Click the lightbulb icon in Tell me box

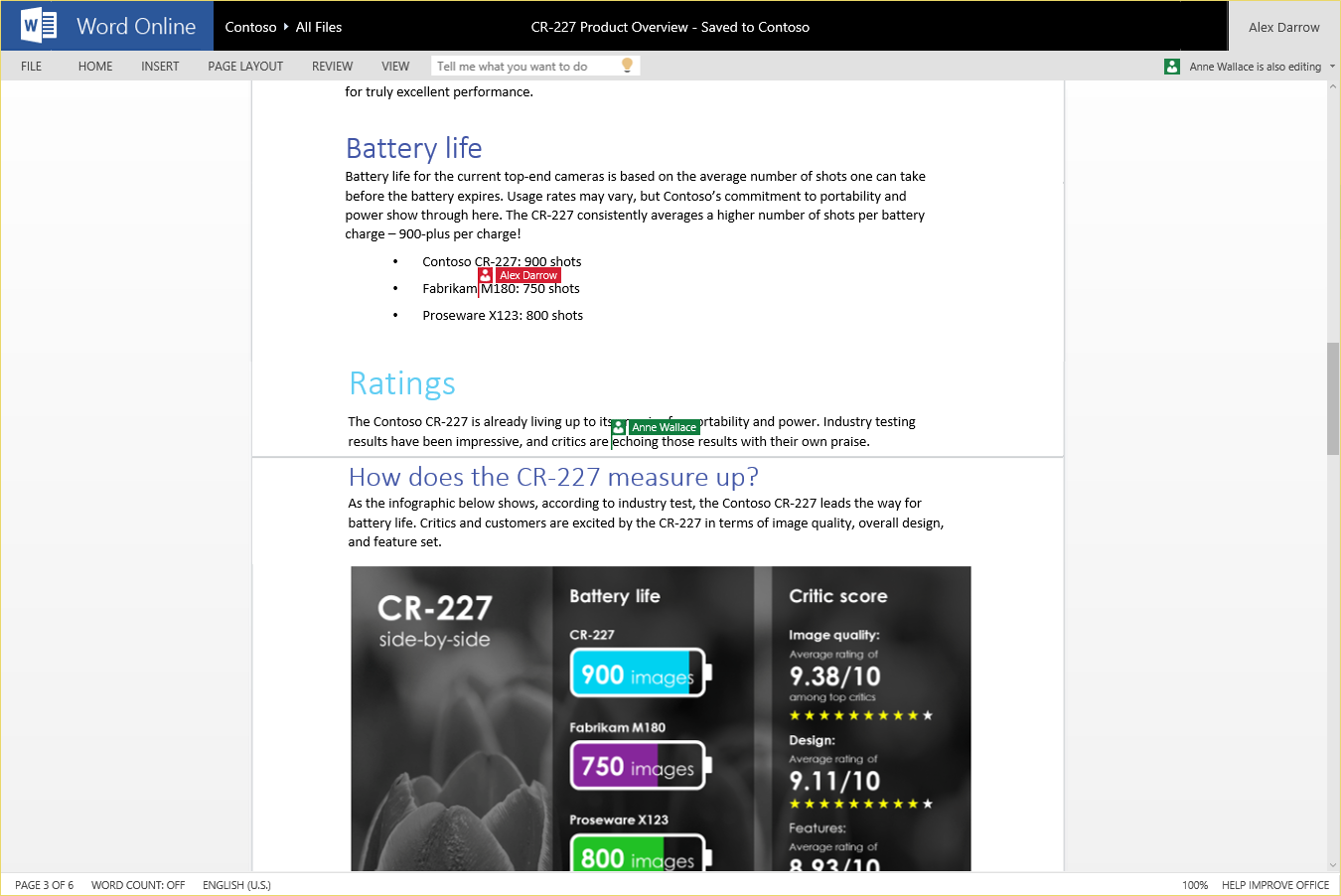coord(627,66)
